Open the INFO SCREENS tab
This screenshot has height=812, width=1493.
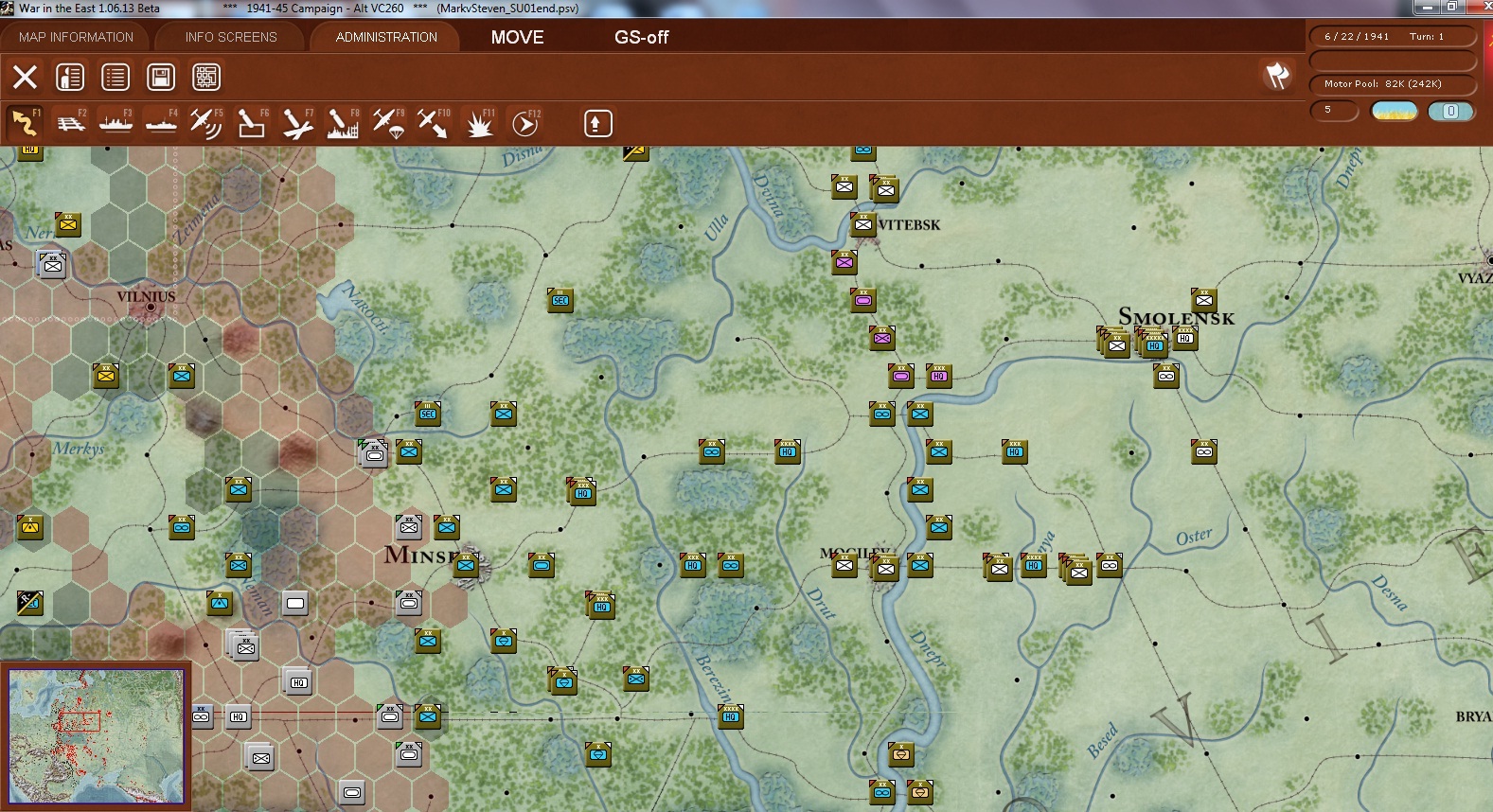click(231, 37)
